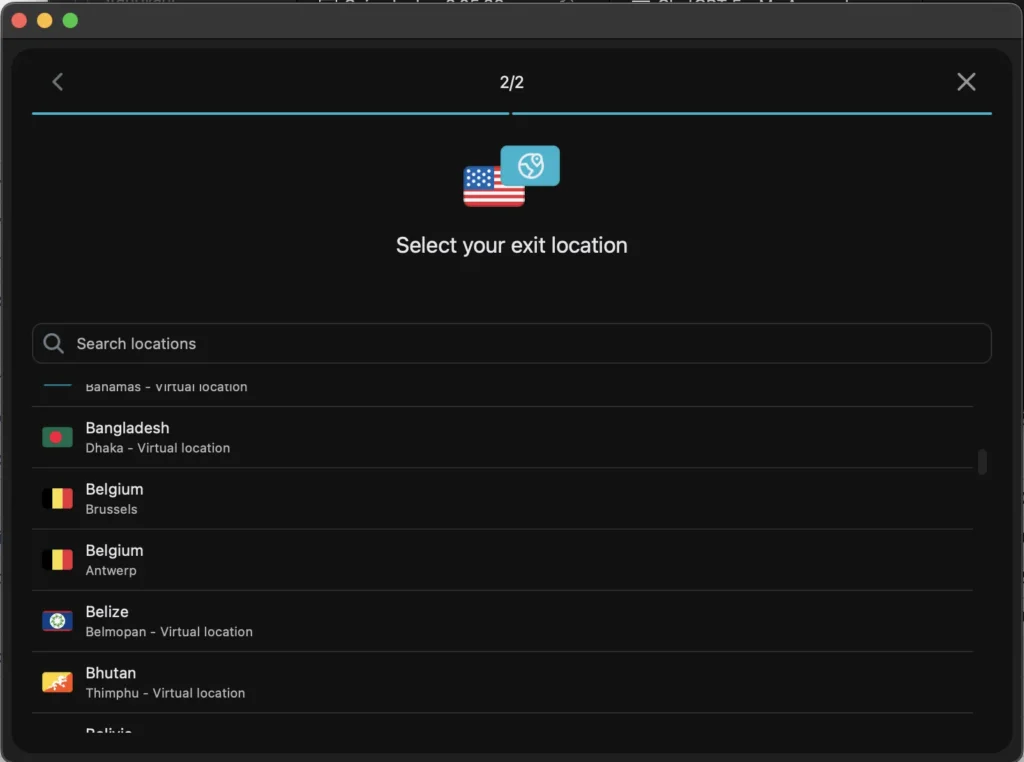The height and width of the screenshot is (762, 1024).
Task: Pick the Antwerp server entry
Action: 500,560
